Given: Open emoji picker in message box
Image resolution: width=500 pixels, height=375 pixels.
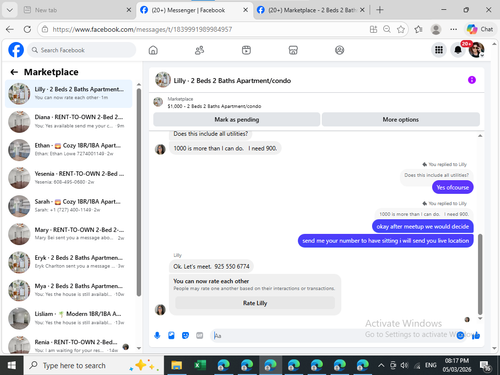Looking at the screenshot, I should (x=460, y=335).
